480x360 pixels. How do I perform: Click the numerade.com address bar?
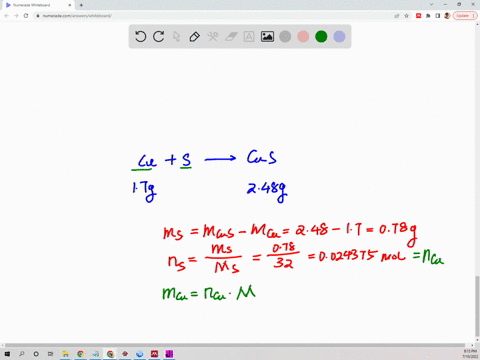click(213, 16)
